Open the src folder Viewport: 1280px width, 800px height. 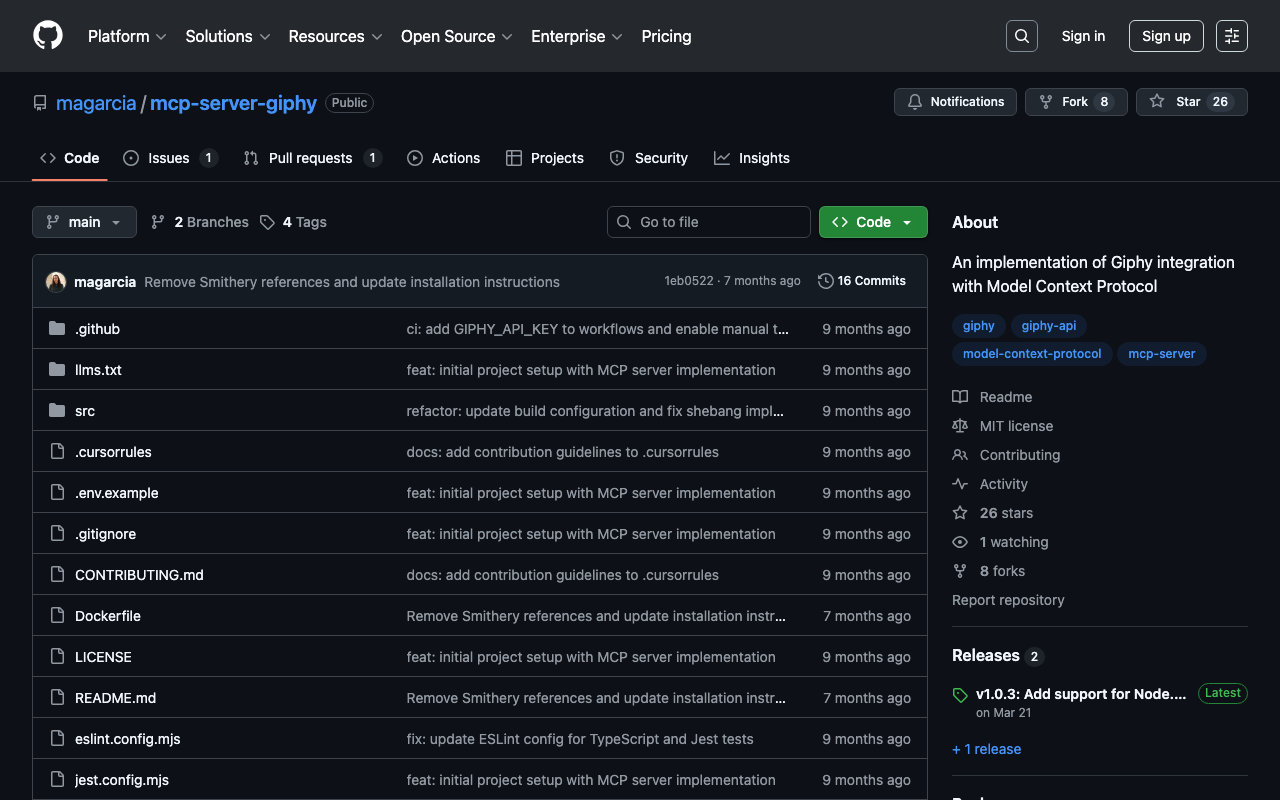point(85,411)
